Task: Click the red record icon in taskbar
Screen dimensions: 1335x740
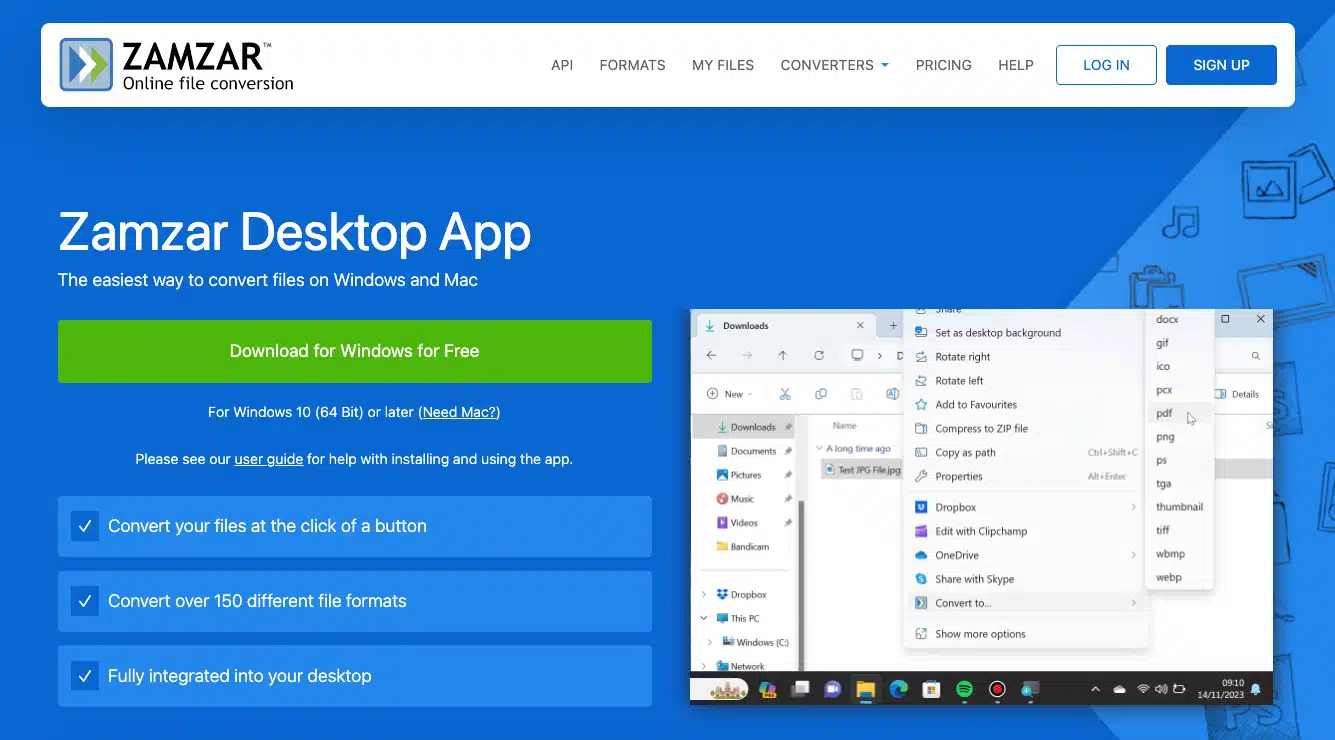Action: (x=997, y=689)
